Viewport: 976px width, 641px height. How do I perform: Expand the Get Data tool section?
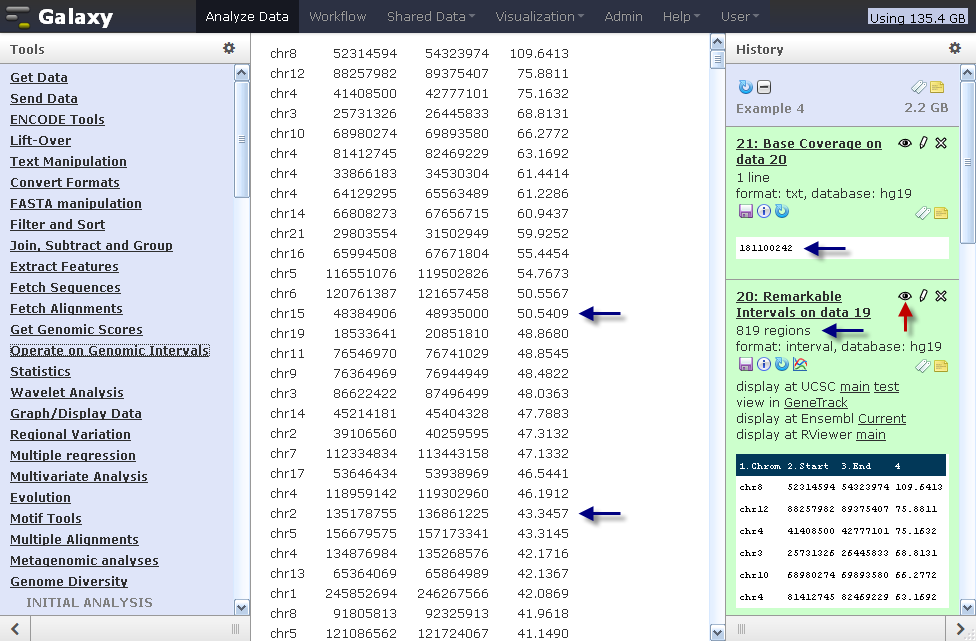39,77
